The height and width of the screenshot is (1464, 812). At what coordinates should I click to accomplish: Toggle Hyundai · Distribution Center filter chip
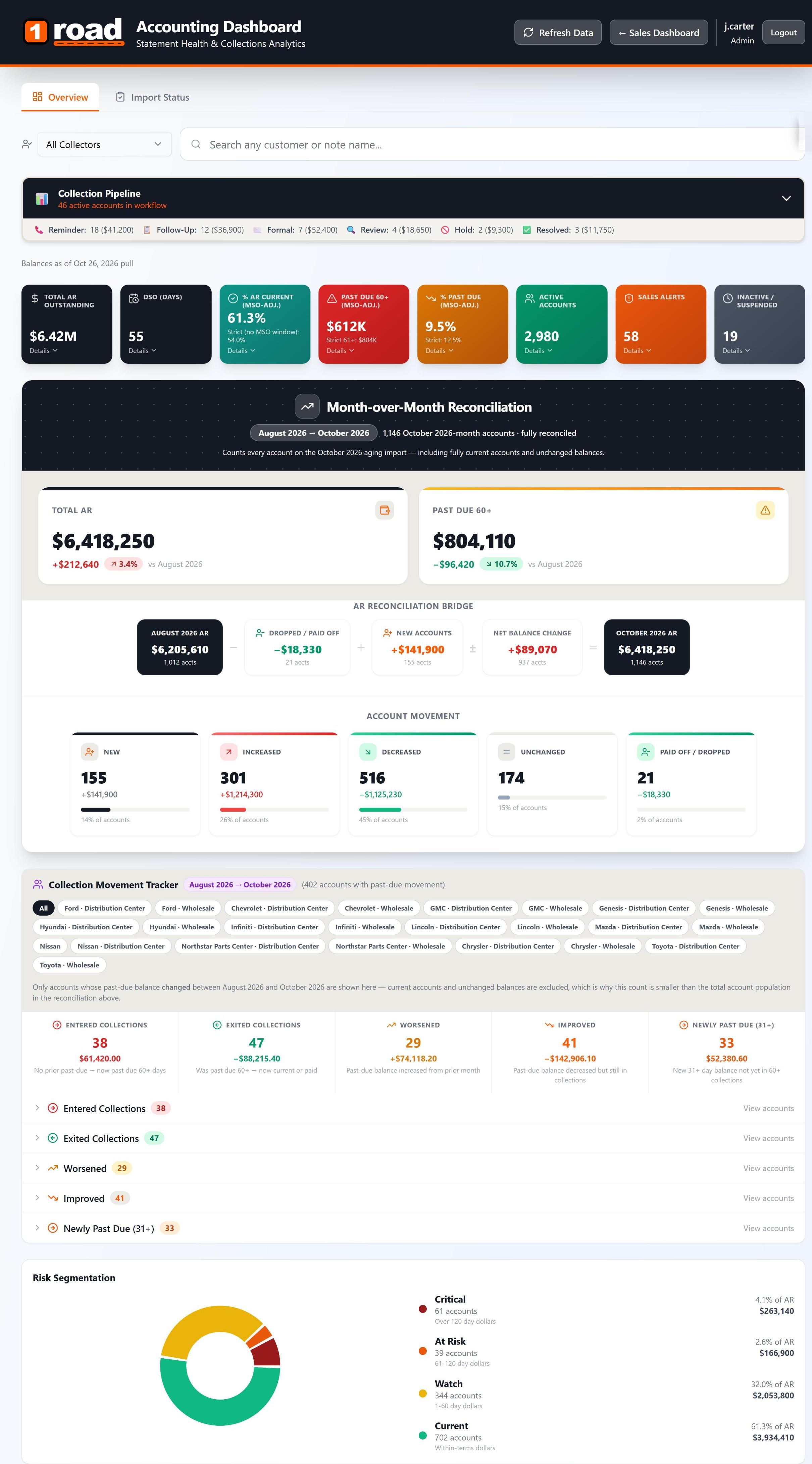point(86,927)
